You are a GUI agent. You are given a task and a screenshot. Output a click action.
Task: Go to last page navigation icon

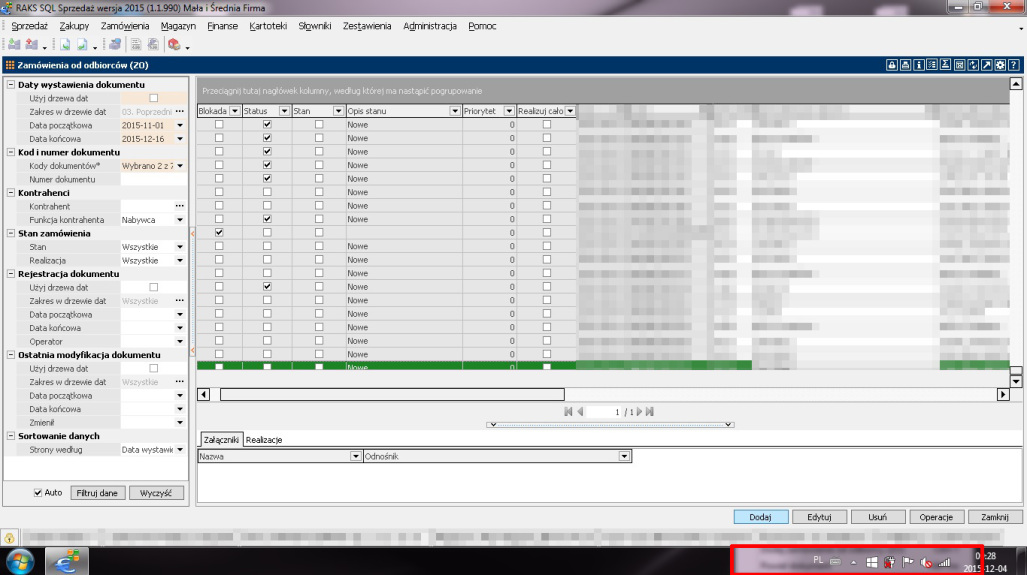[650, 412]
